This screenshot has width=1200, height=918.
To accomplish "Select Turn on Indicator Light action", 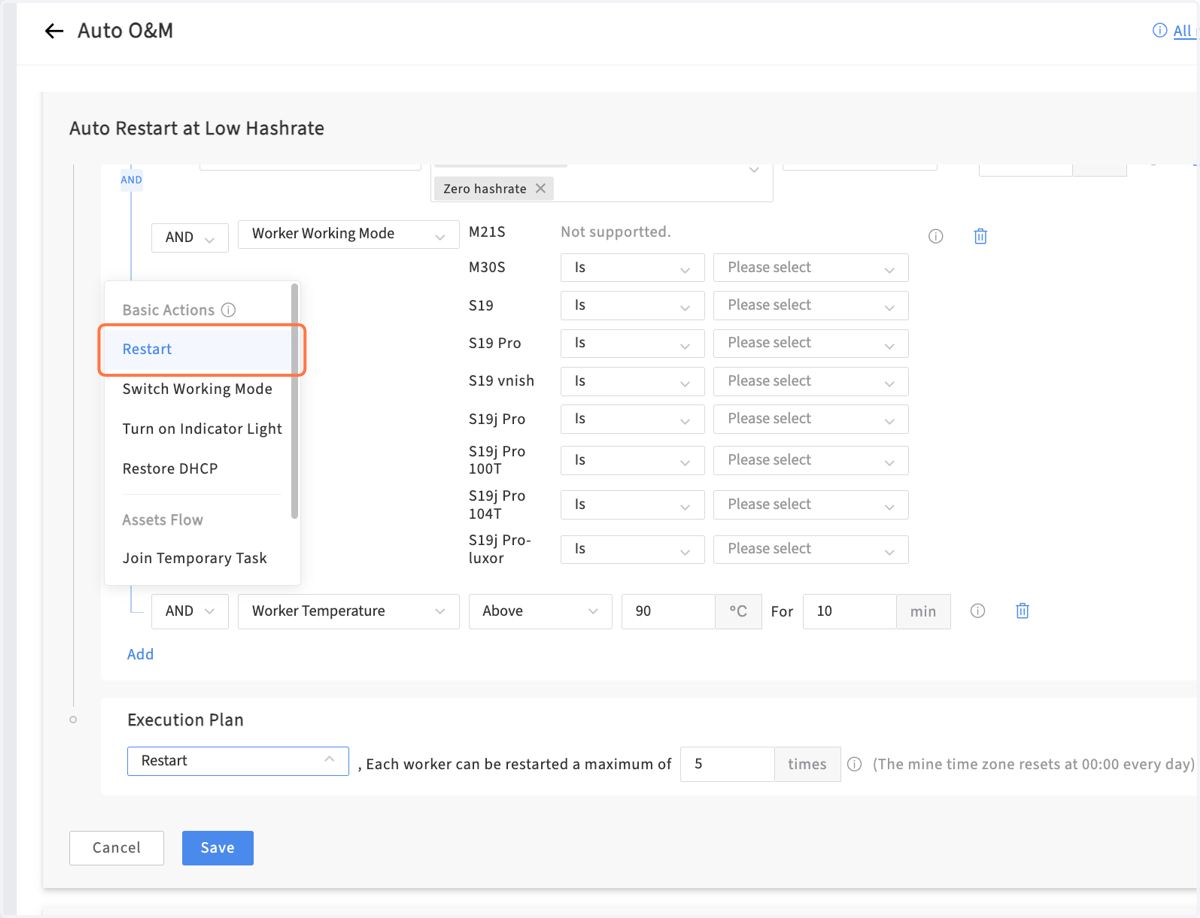I will (202, 429).
